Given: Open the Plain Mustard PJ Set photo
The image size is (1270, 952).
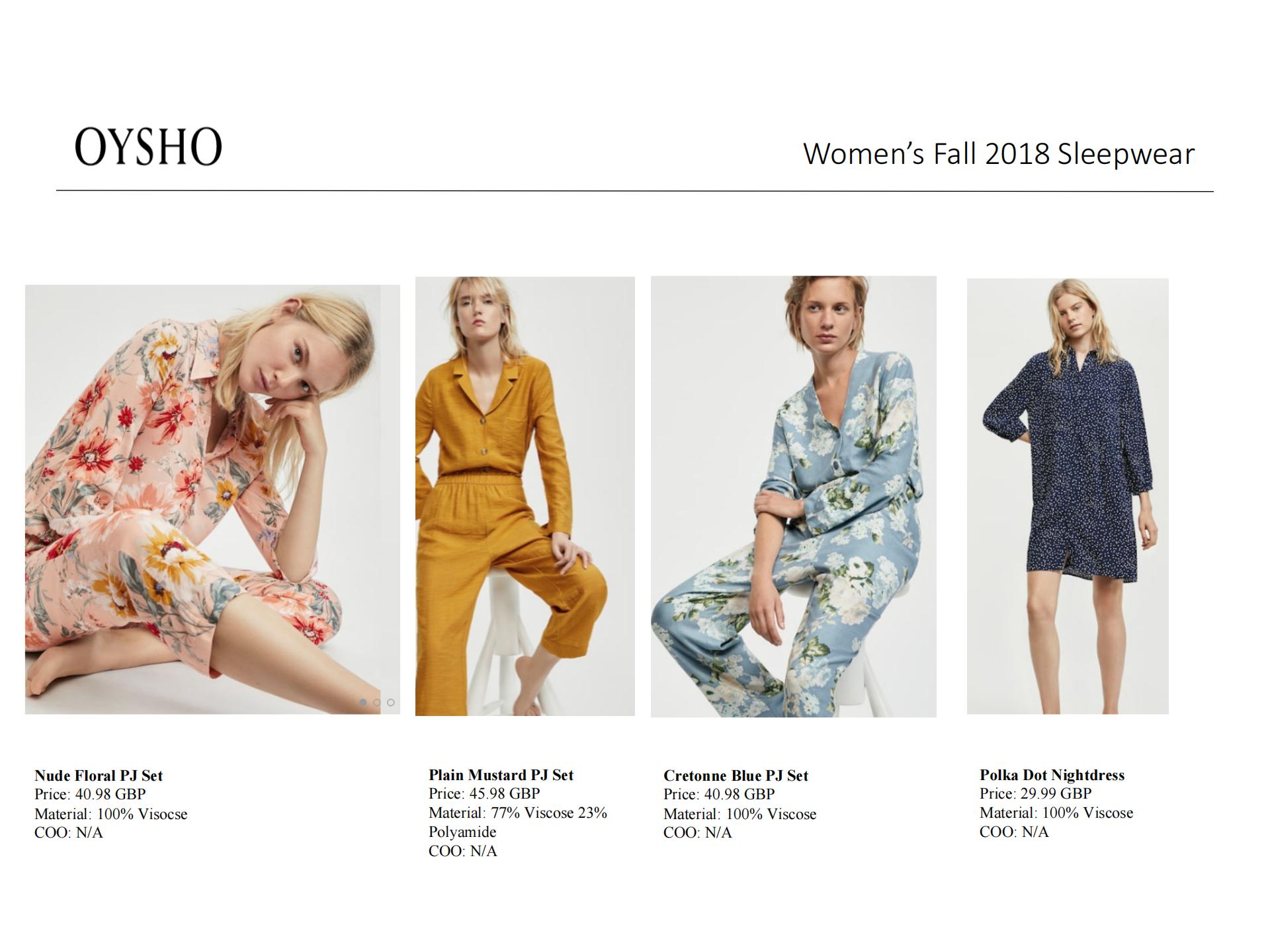Looking at the screenshot, I should click(525, 496).
